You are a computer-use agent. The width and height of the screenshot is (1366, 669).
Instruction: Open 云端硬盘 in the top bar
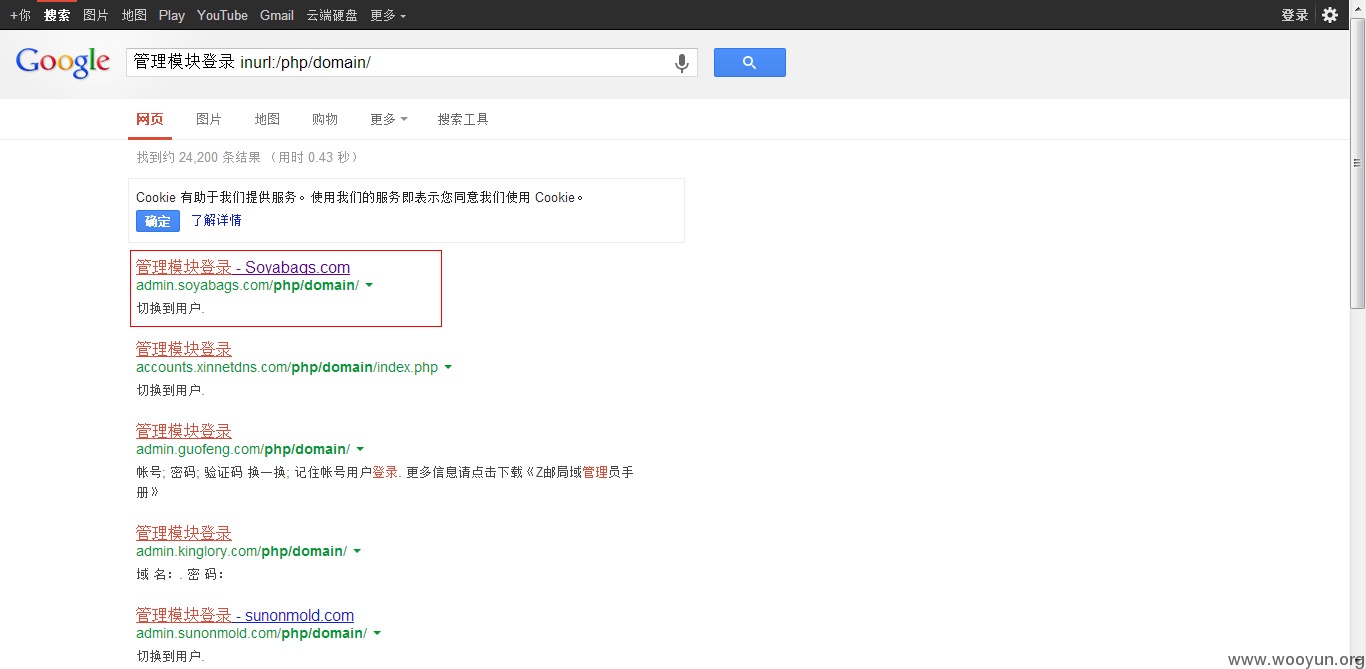tap(332, 15)
